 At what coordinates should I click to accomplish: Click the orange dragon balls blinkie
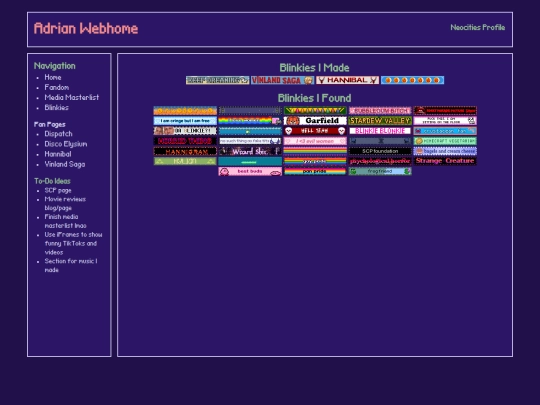pos(413,80)
